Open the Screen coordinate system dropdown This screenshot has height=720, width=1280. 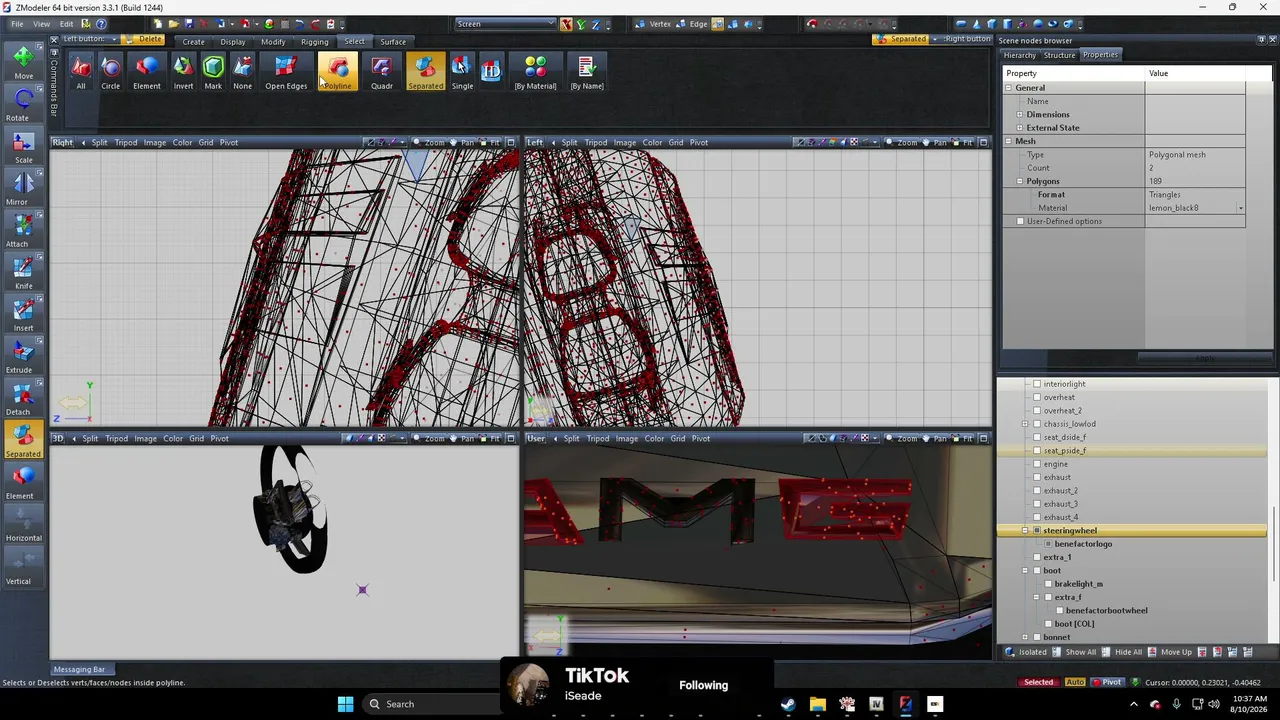click(x=505, y=24)
